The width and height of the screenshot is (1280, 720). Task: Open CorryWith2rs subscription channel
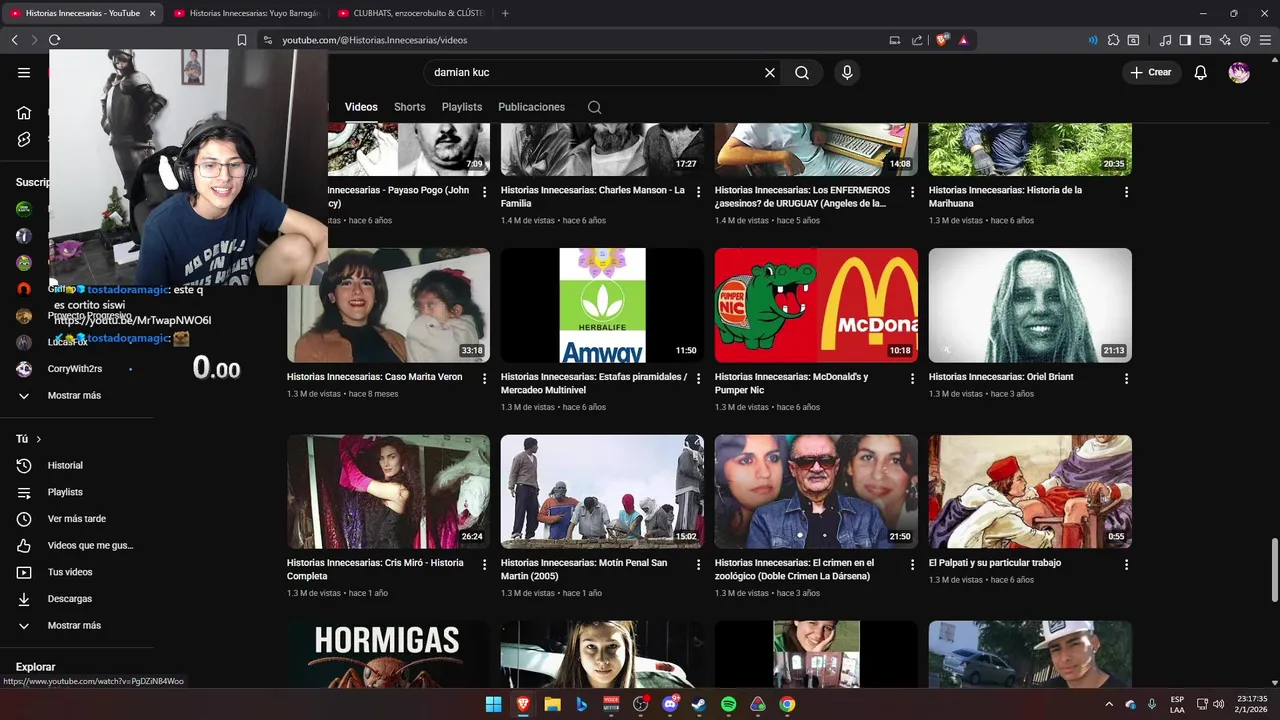pos(75,369)
